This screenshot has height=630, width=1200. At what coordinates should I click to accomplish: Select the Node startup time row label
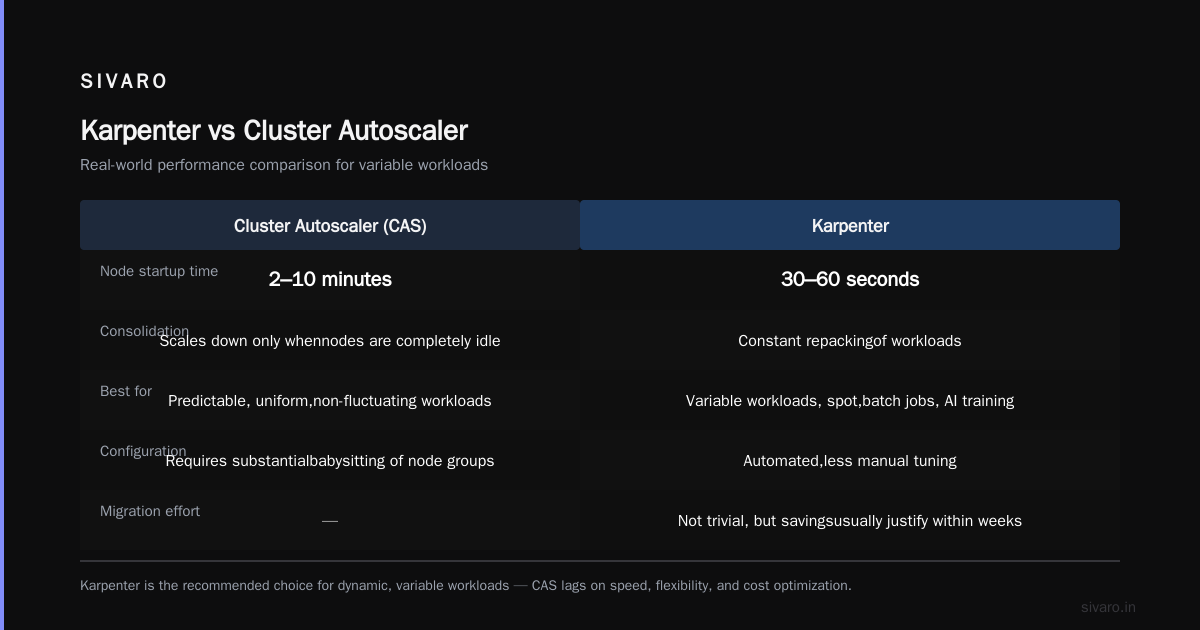coord(159,271)
